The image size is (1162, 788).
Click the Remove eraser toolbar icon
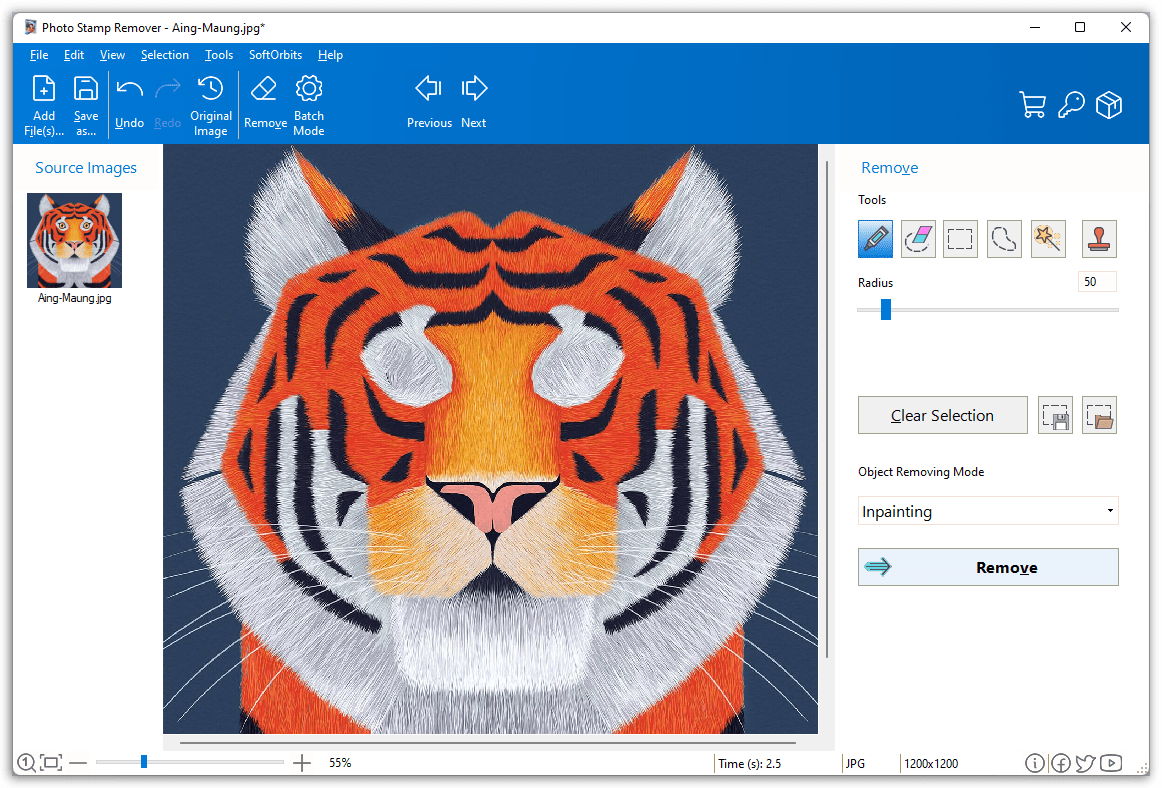pyautogui.click(x=265, y=102)
